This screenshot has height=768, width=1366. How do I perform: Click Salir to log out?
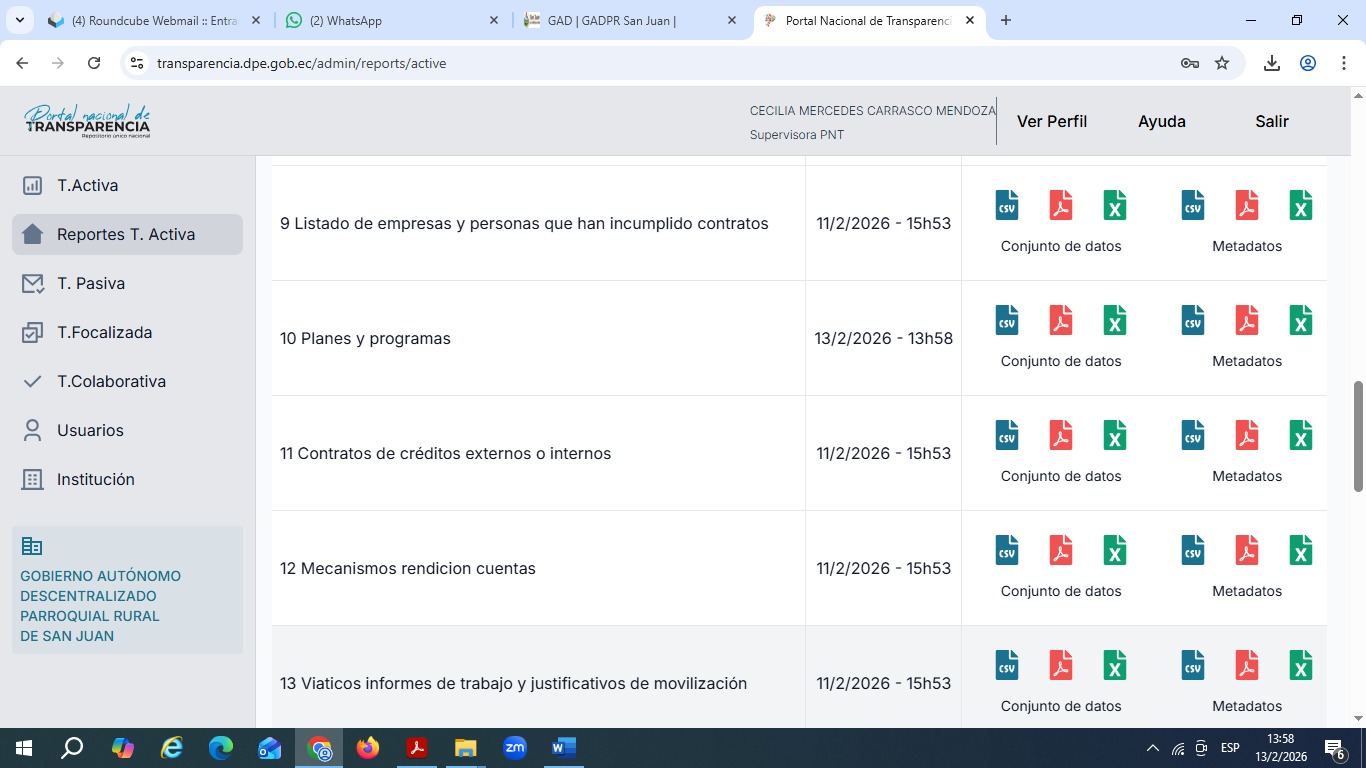tap(1272, 121)
